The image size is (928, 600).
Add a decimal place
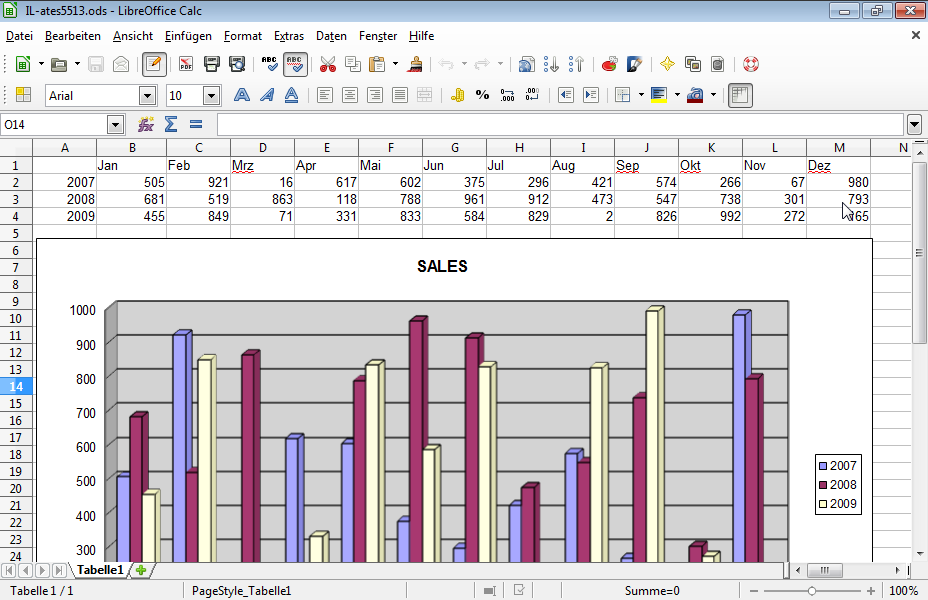507,95
